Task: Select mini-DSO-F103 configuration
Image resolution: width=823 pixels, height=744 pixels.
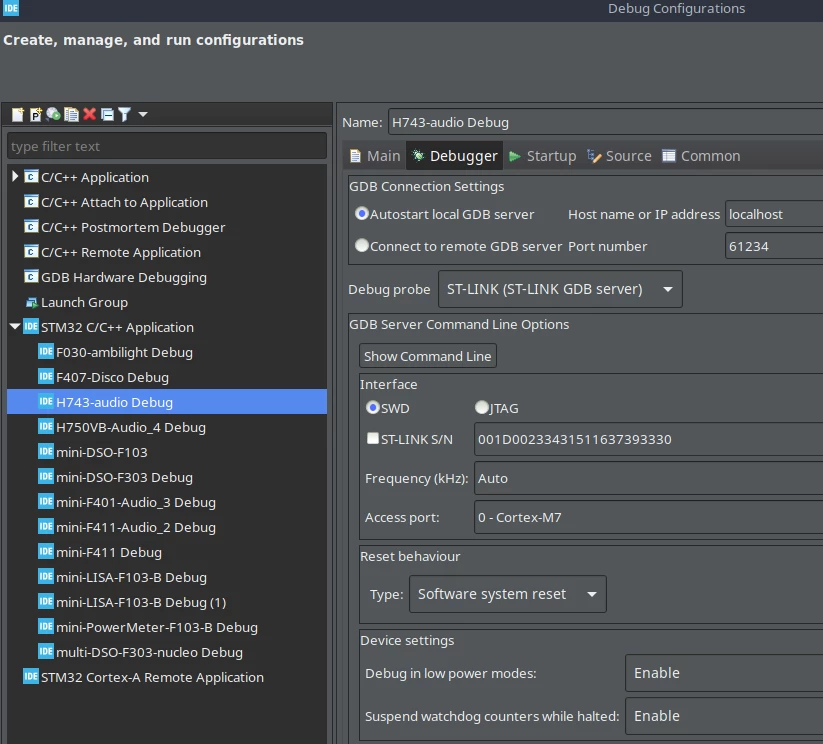Action: coord(102,452)
